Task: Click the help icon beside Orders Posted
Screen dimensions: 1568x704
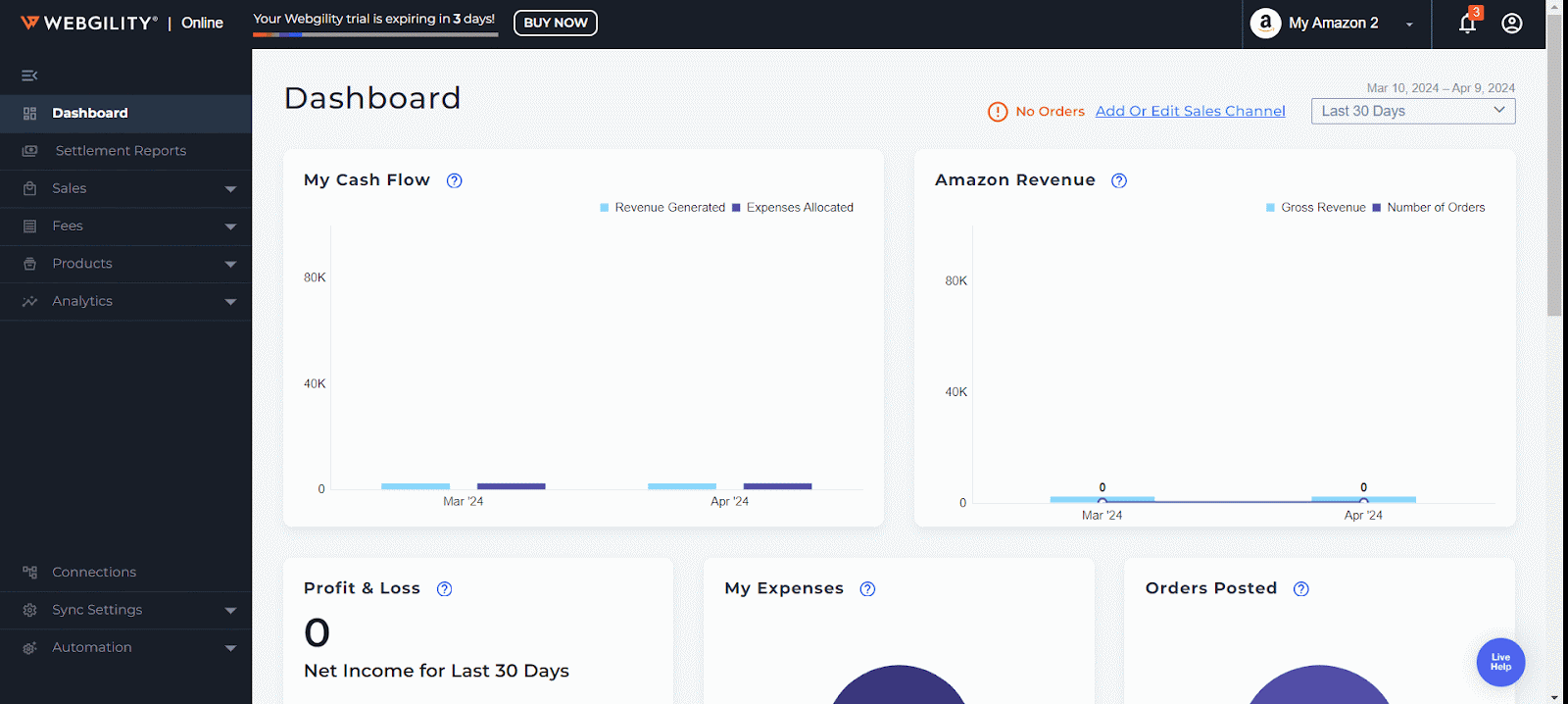Action: (1300, 589)
